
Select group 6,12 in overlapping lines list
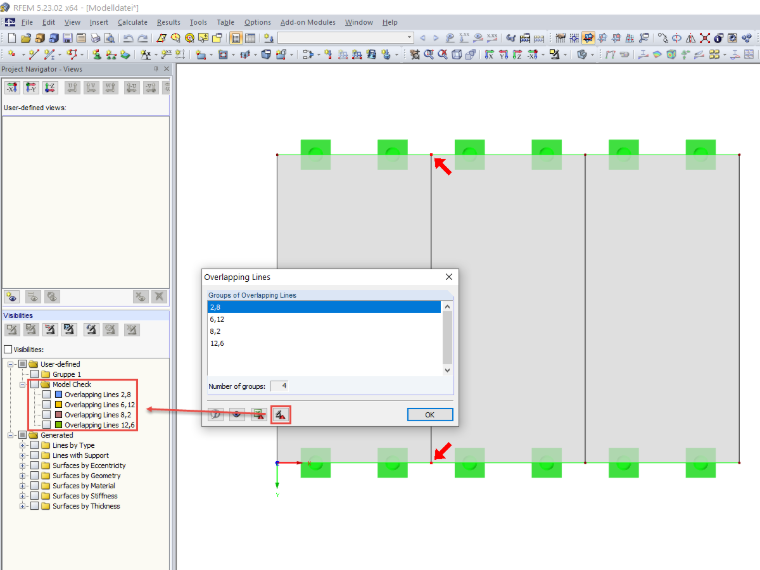324,319
